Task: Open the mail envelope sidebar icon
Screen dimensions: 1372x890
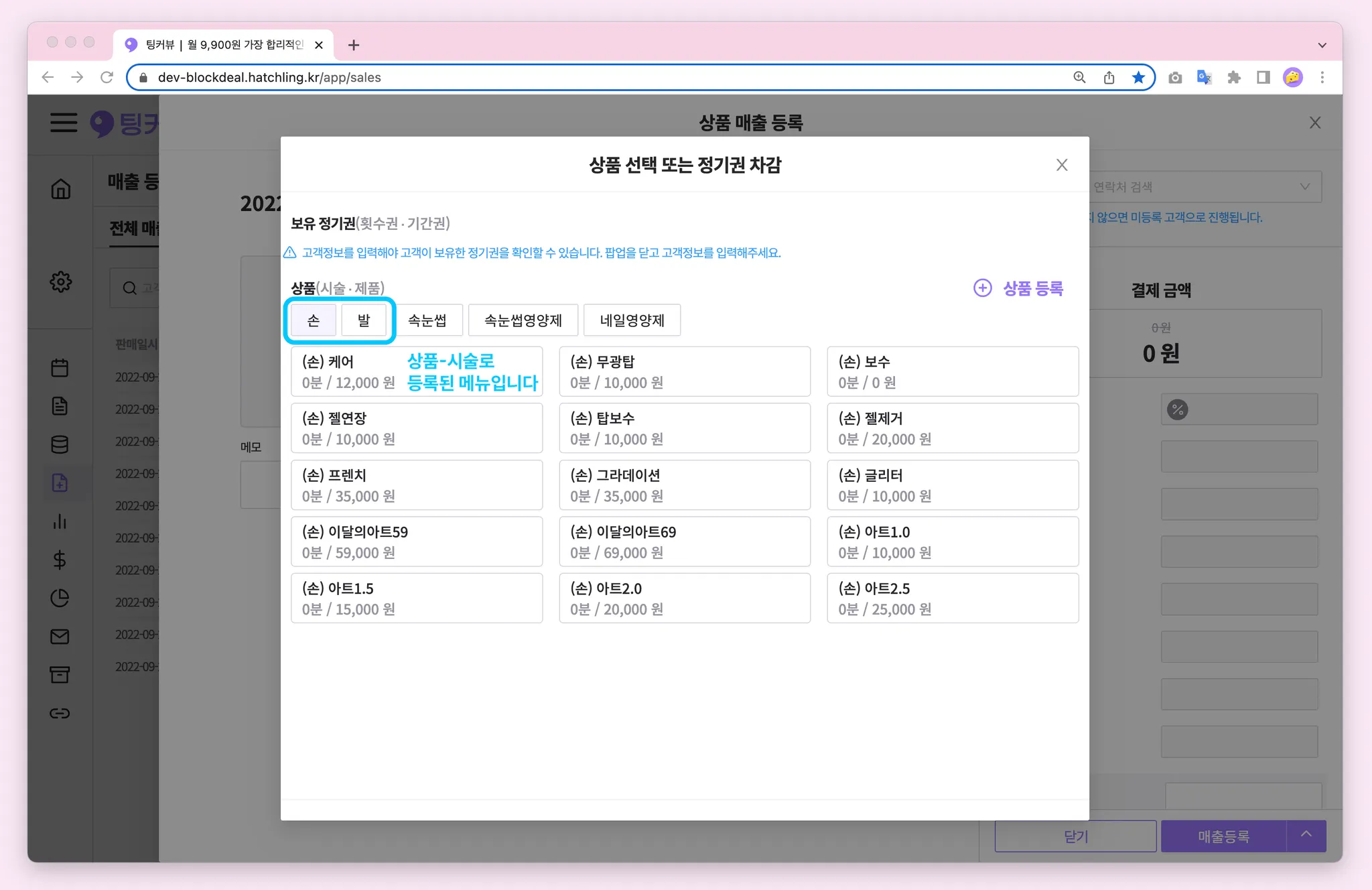Action: tap(60, 637)
